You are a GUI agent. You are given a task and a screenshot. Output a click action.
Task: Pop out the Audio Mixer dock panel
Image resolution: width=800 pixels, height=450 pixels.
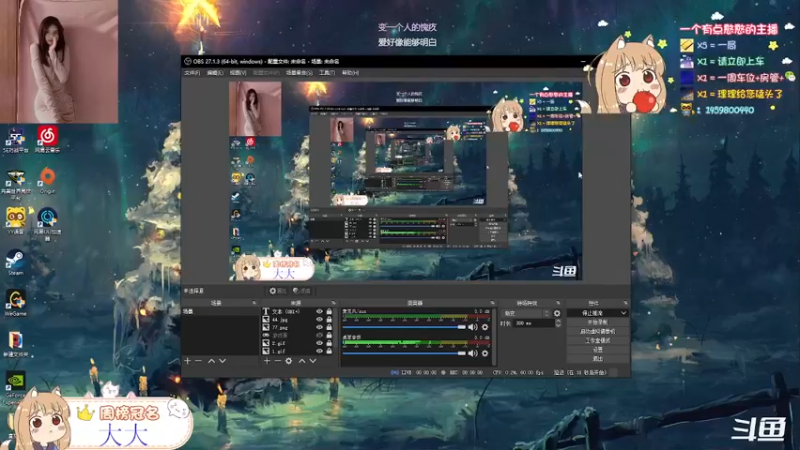pos(492,303)
